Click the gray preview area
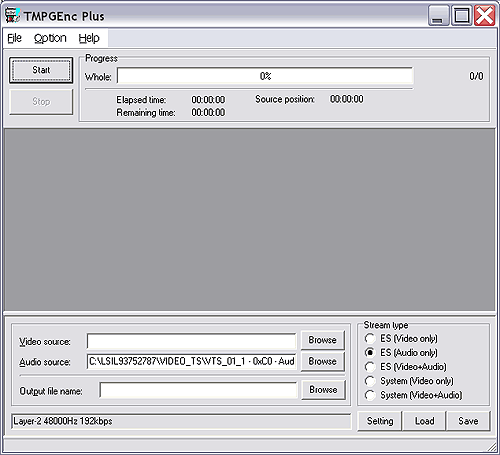The width and height of the screenshot is (500, 455). pos(250,220)
